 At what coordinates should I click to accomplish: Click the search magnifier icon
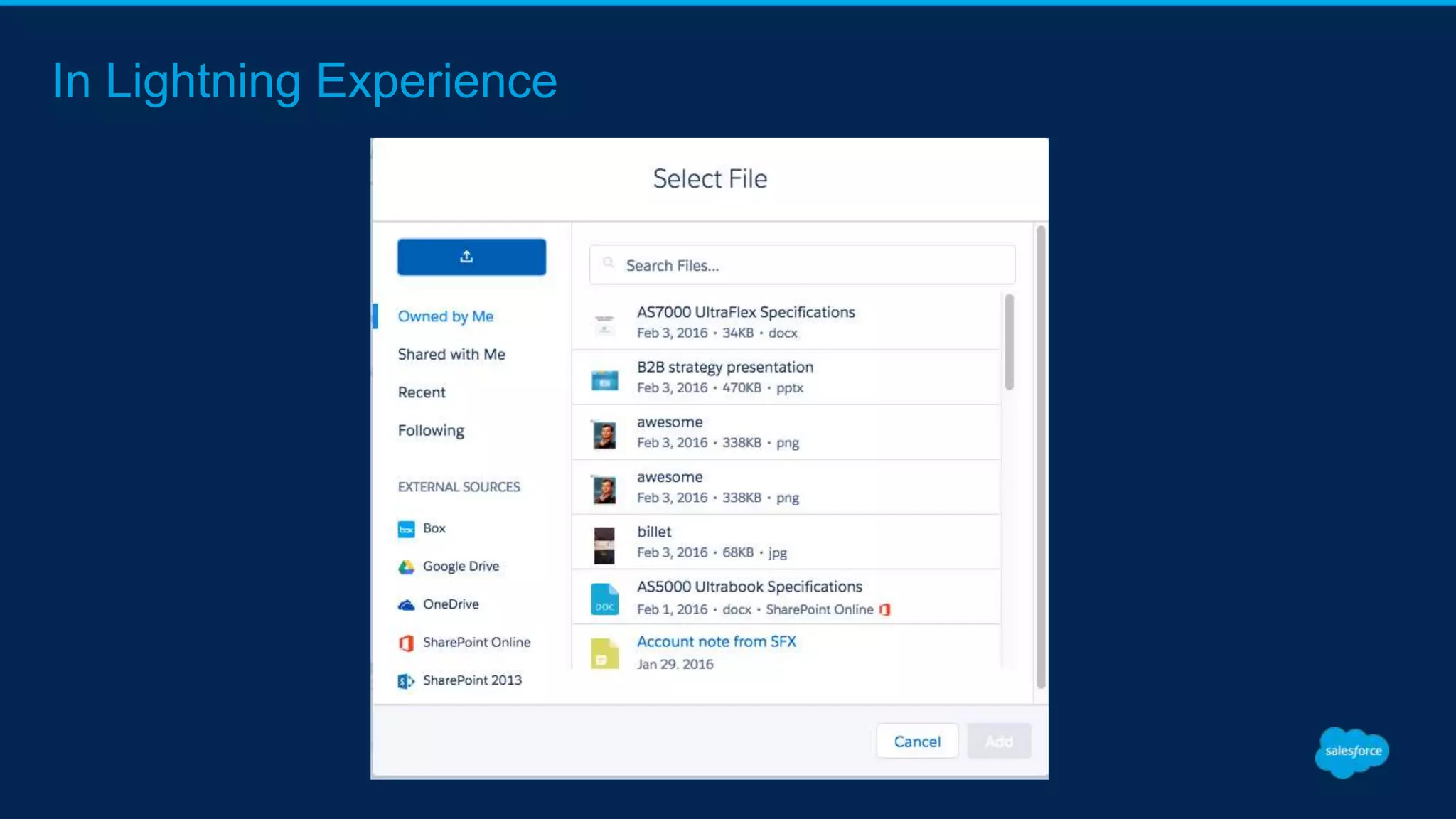point(609,264)
